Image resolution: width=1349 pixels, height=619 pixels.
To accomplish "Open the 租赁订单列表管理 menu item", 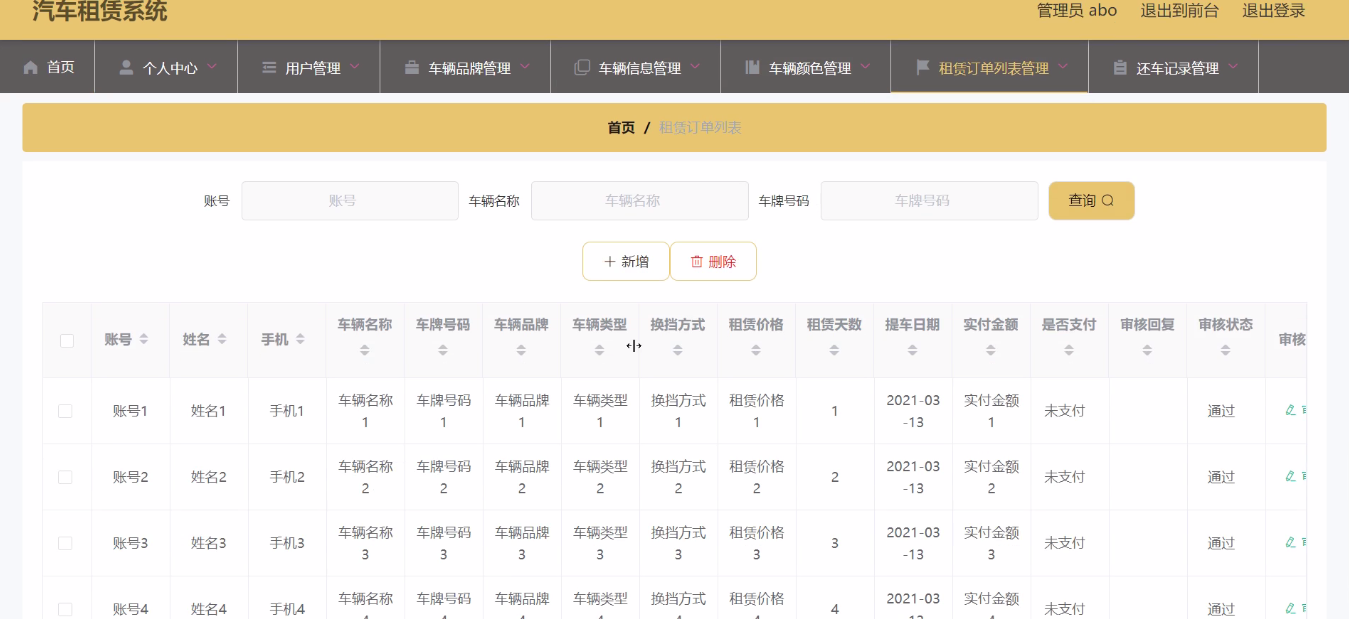I will tap(992, 68).
